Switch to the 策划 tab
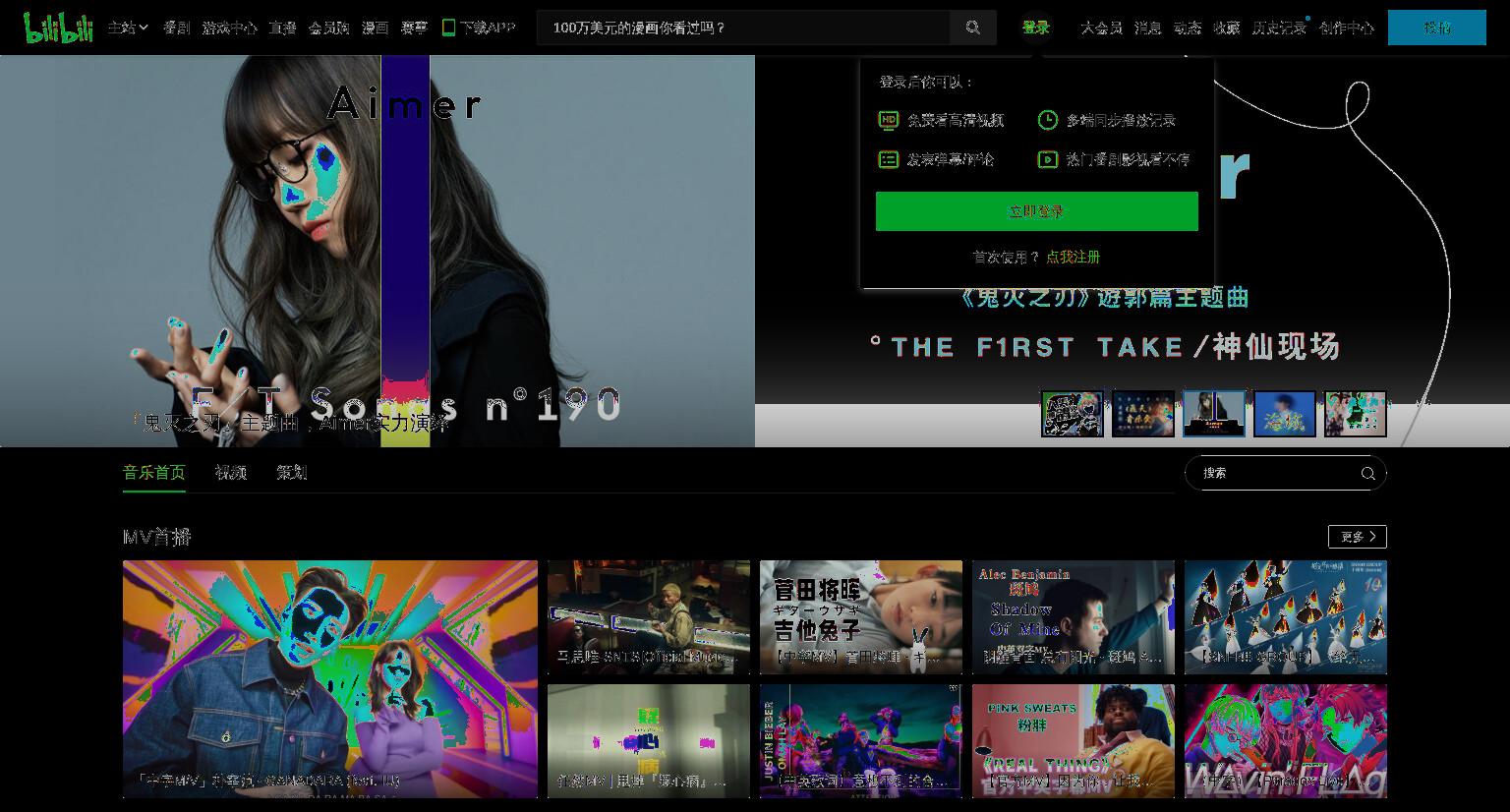The height and width of the screenshot is (812, 1510). [x=291, y=473]
